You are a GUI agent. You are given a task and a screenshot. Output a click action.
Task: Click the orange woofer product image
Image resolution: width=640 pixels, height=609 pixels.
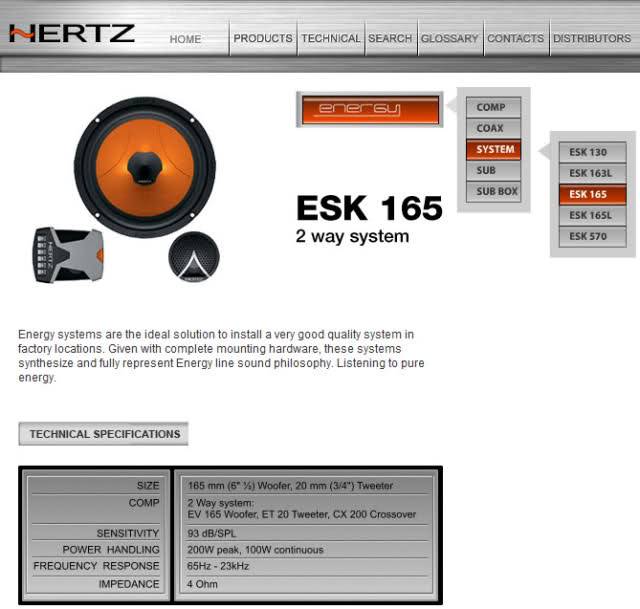point(145,167)
